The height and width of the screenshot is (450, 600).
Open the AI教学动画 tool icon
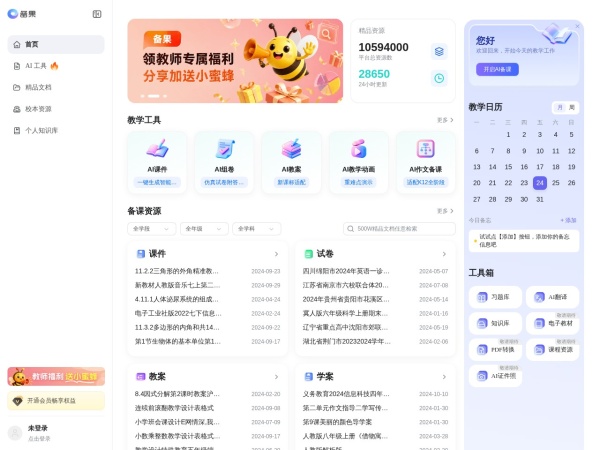[x=359, y=148]
